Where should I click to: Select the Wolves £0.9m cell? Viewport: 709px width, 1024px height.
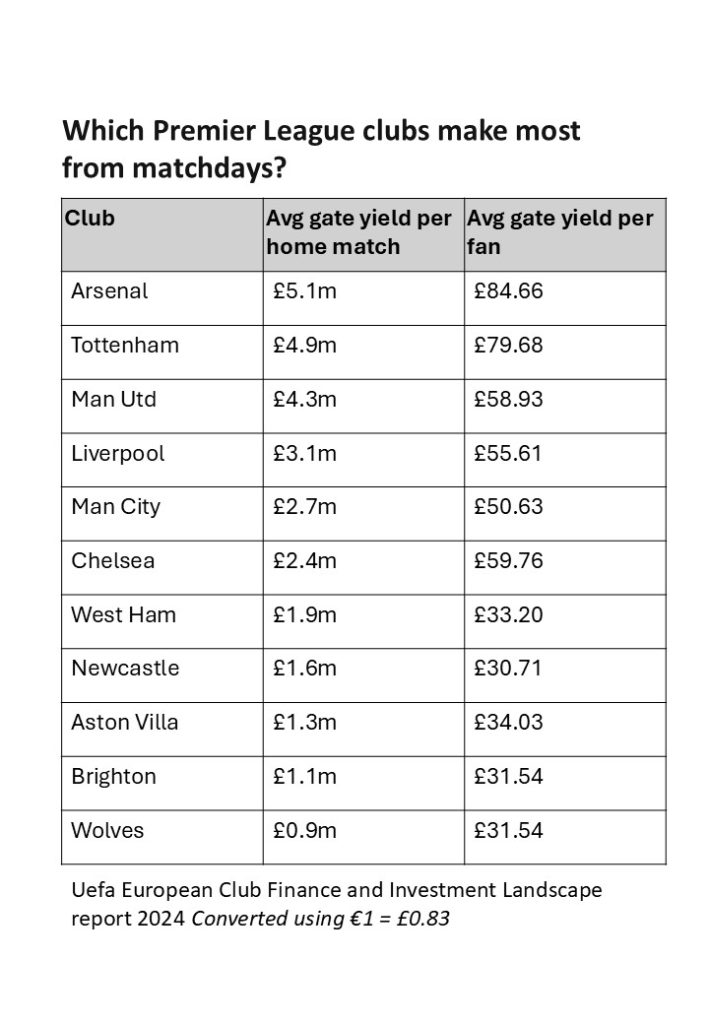[x=304, y=830]
